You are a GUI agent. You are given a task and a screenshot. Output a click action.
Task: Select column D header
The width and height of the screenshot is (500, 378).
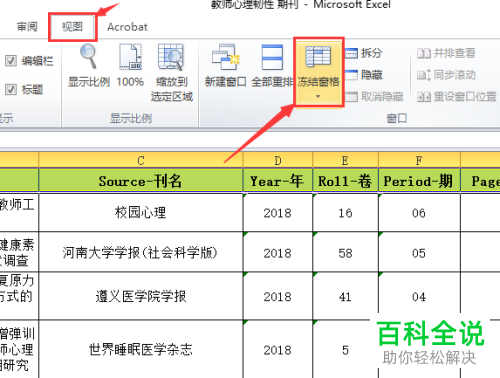pos(278,160)
